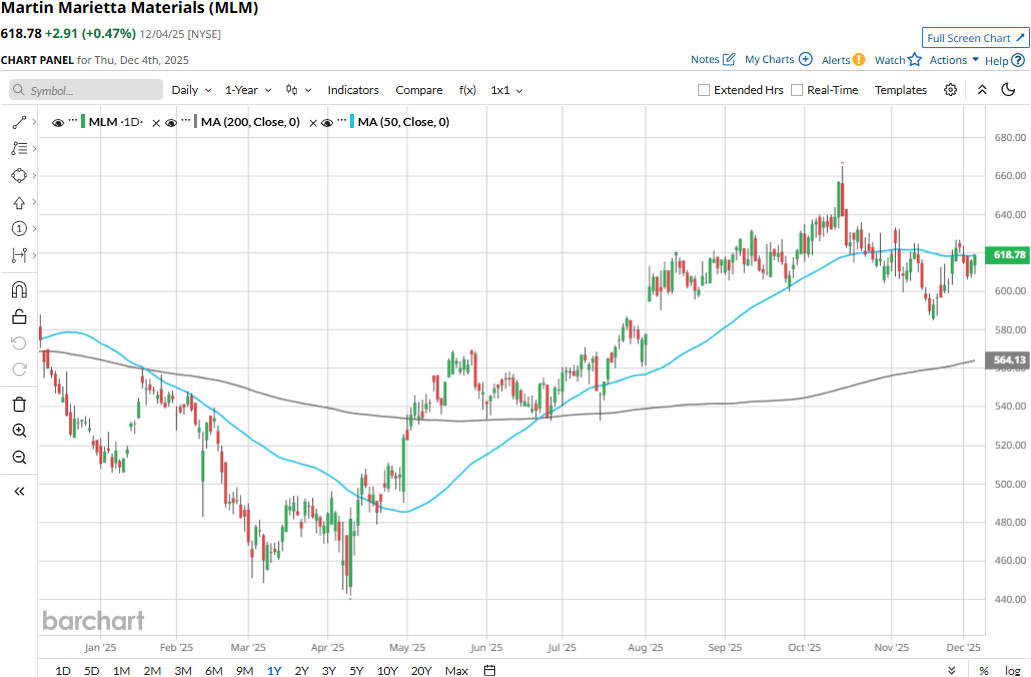Open the calendar date range picker
This screenshot has height=677, width=1031.
[x=489, y=670]
